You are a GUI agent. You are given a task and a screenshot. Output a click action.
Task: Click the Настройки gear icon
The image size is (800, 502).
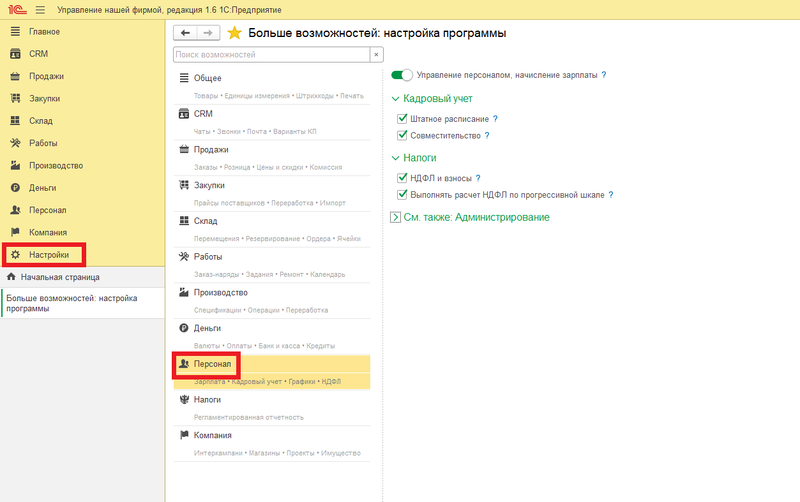(x=15, y=255)
